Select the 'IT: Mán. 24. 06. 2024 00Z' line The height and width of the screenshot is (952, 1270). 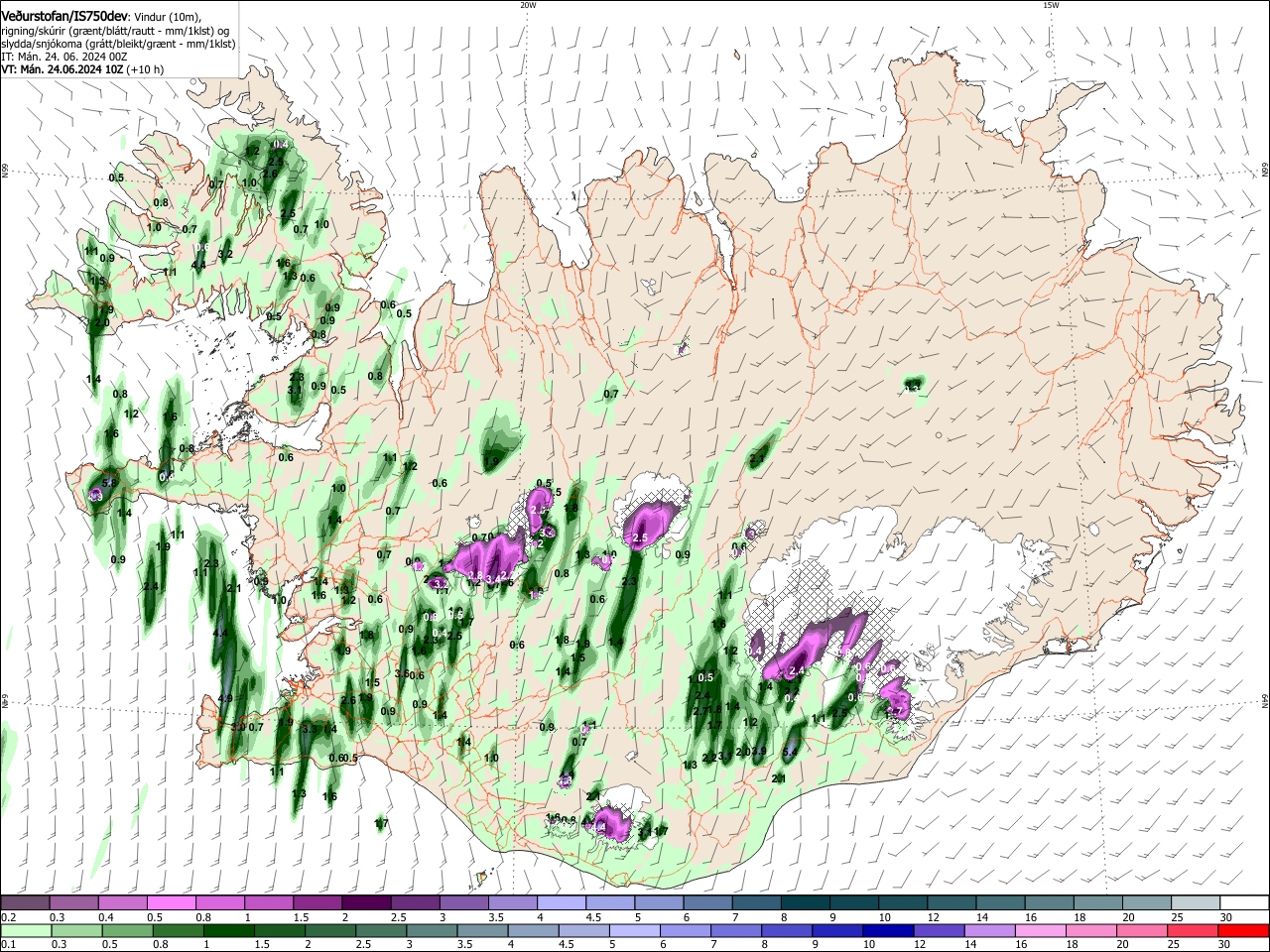pos(64,57)
